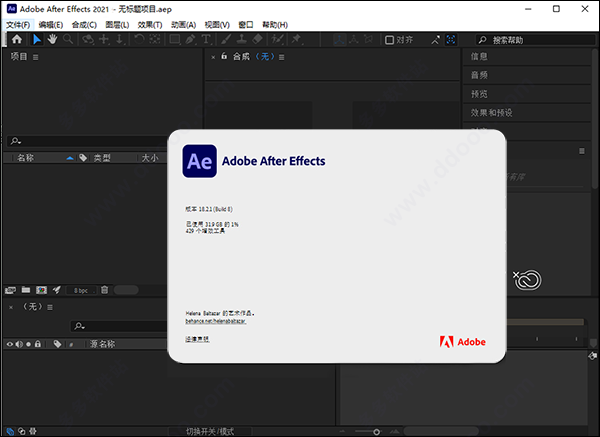Click the 8 bpc color depth button
Image resolution: width=600 pixels, height=437 pixels.
81,290
